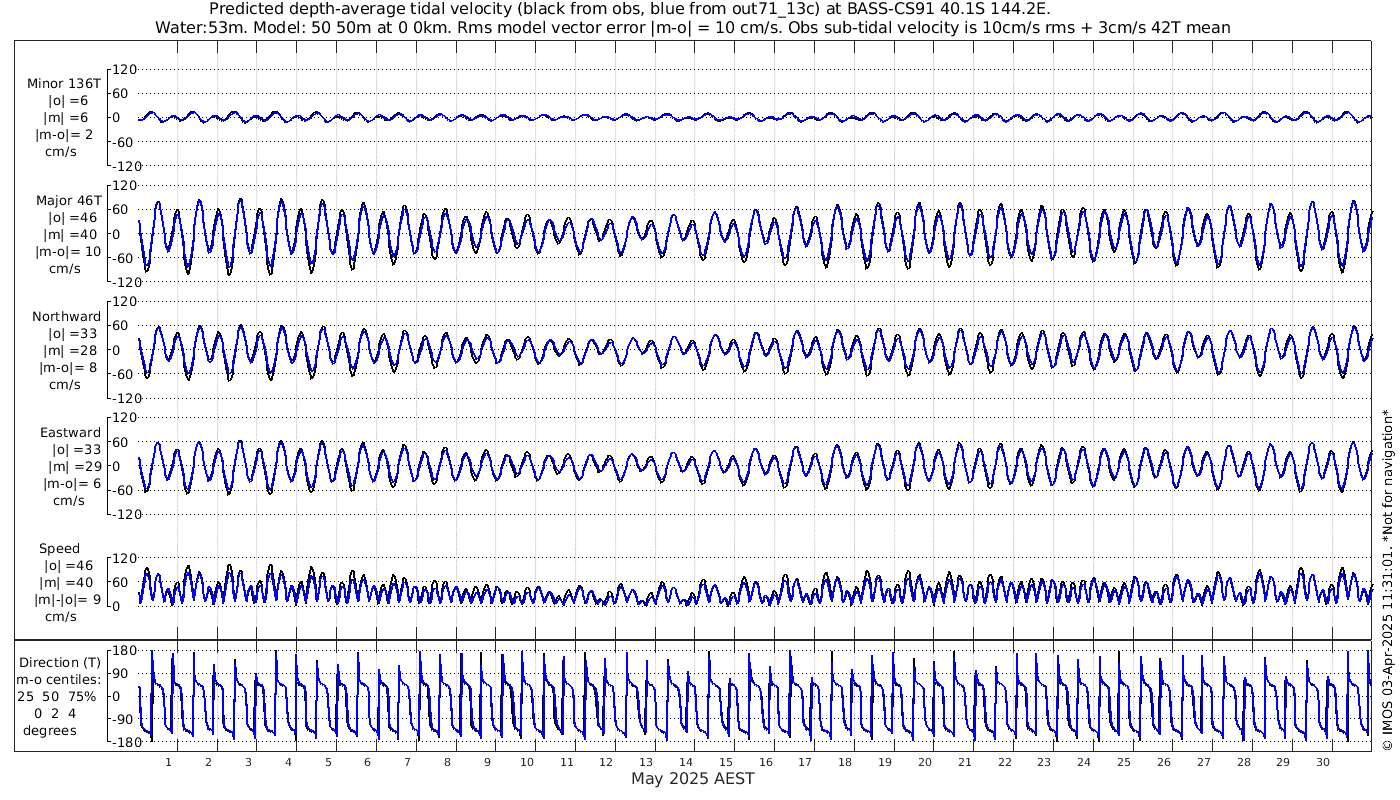Click '|m|-|o|= 9' under Speed label
Image resolution: width=1400 pixels, height=800 pixels.
[66, 600]
